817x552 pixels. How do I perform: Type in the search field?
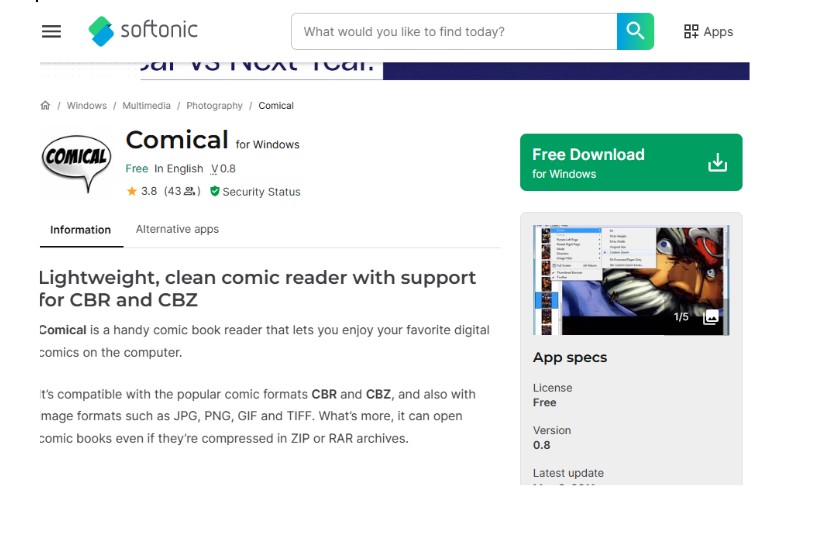pos(455,32)
